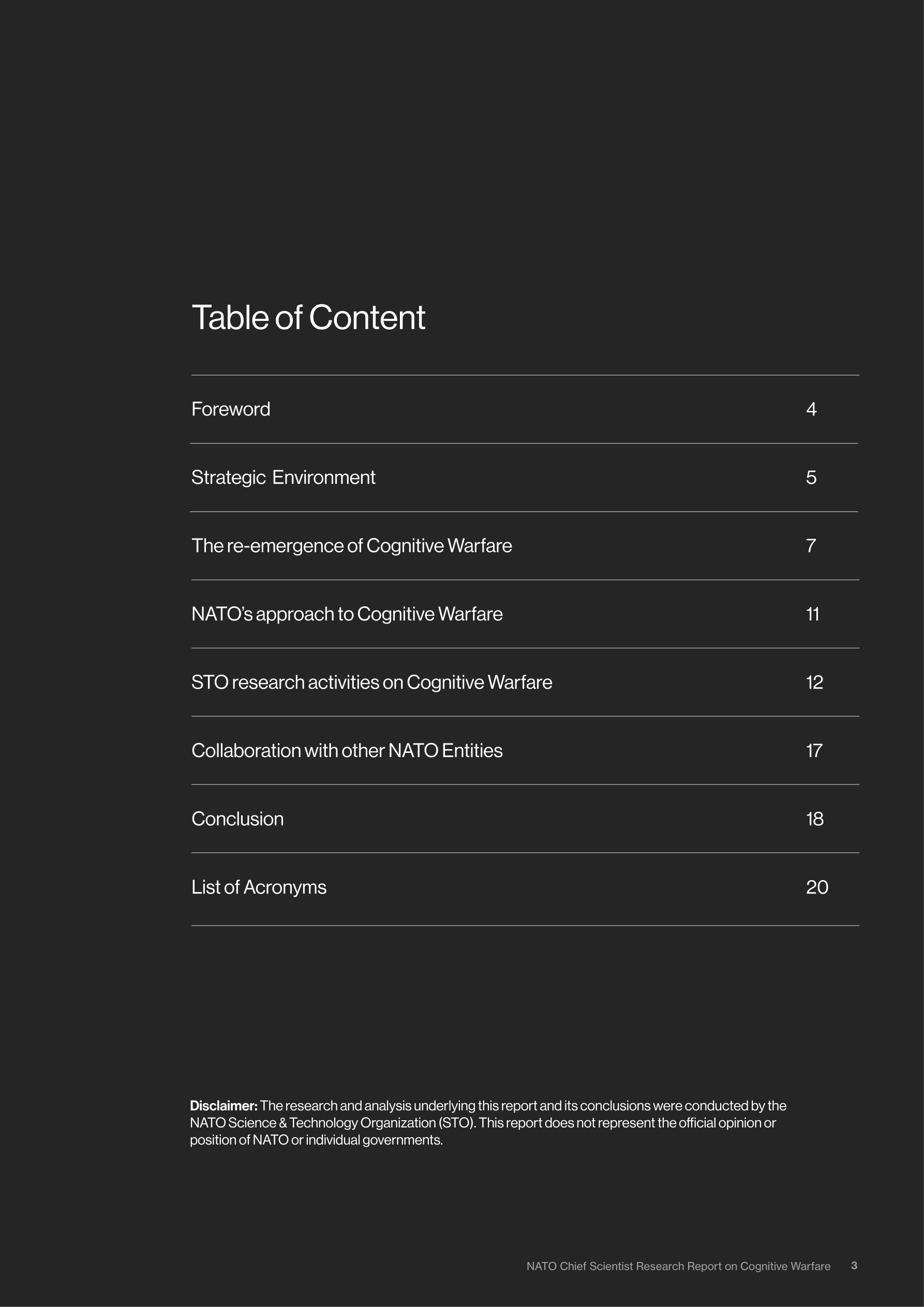Click the "Table of Content" heading
This screenshot has width=924, height=1307.
(x=308, y=318)
